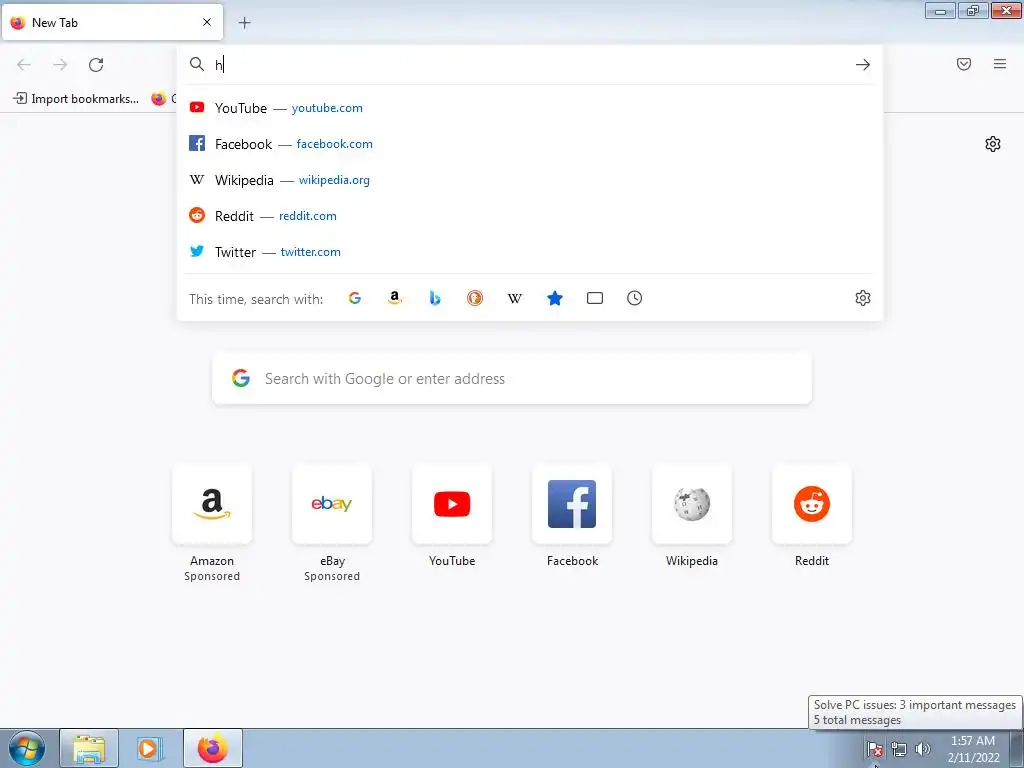Search in open Tabs icon
Screen dimensions: 1024x768
595,298
